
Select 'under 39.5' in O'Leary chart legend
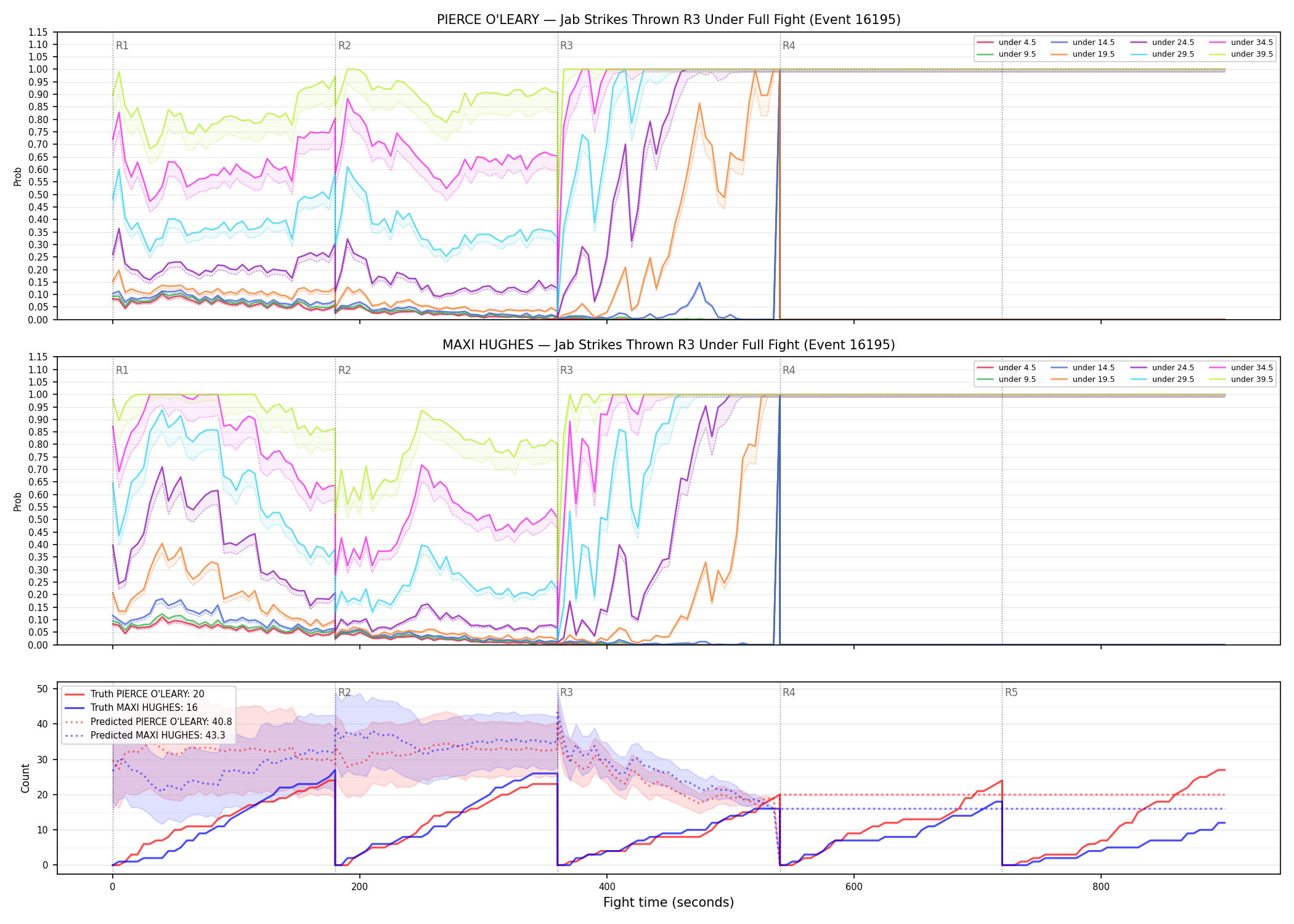click(x=1241, y=54)
